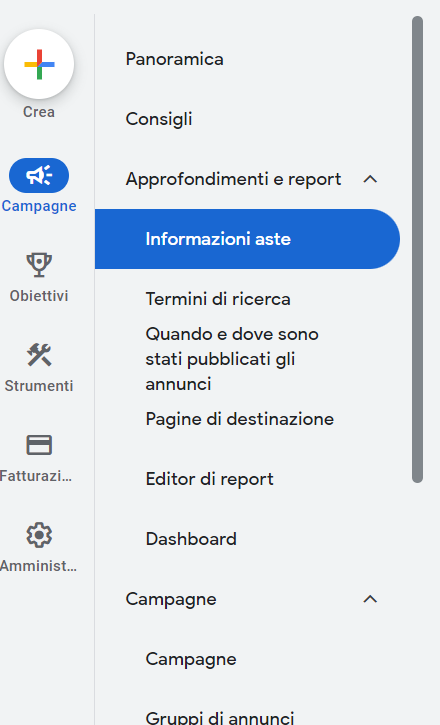Screen dimensions: 440x725
Task: Select Informazioni aste item
Action: pyautogui.click(x=247, y=239)
